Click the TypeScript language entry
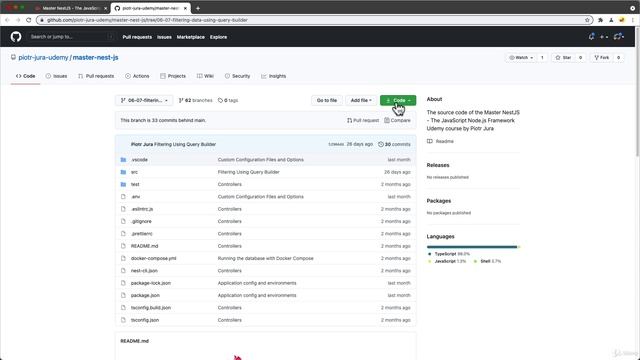Viewport: 640px width, 360px height. point(449,254)
